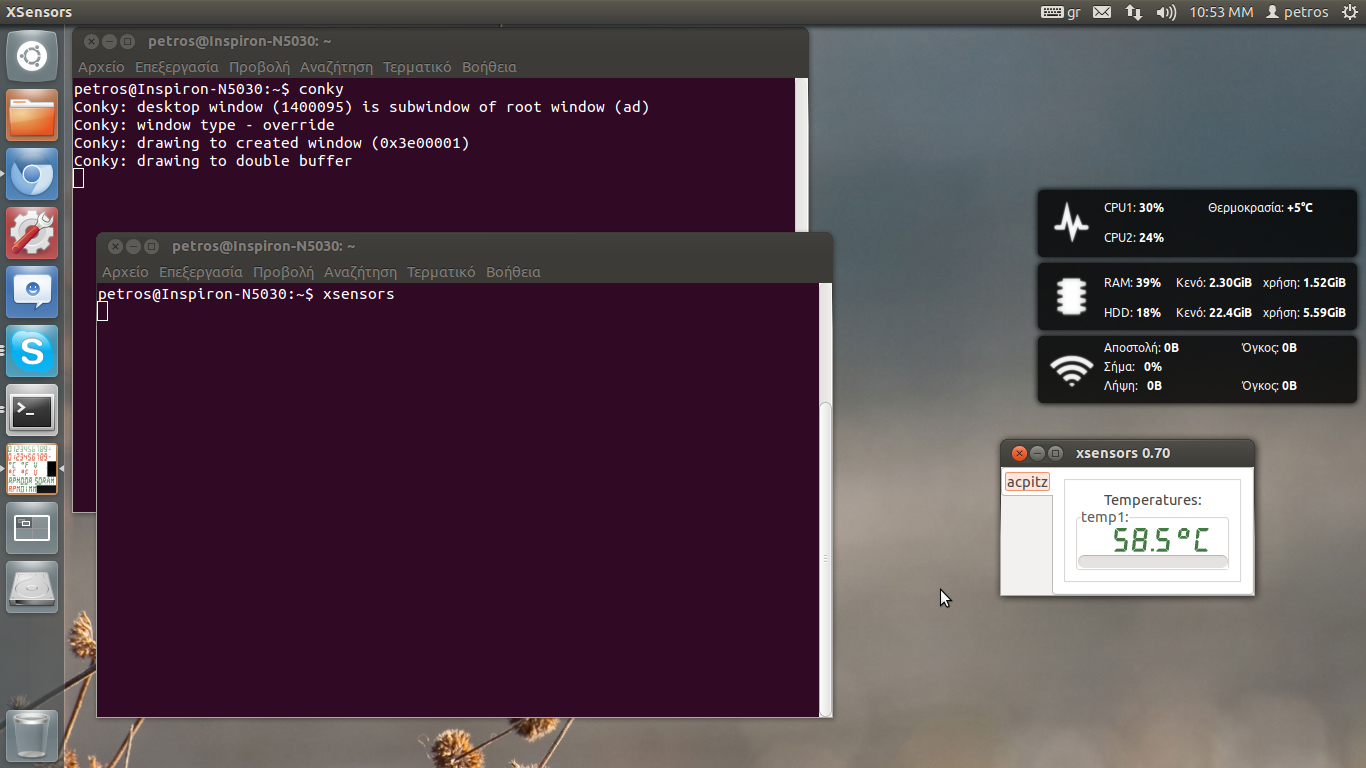The height and width of the screenshot is (768, 1366).
Task: Select the acpitz tab in xsensors
Action: click(x=1027, y=482)
